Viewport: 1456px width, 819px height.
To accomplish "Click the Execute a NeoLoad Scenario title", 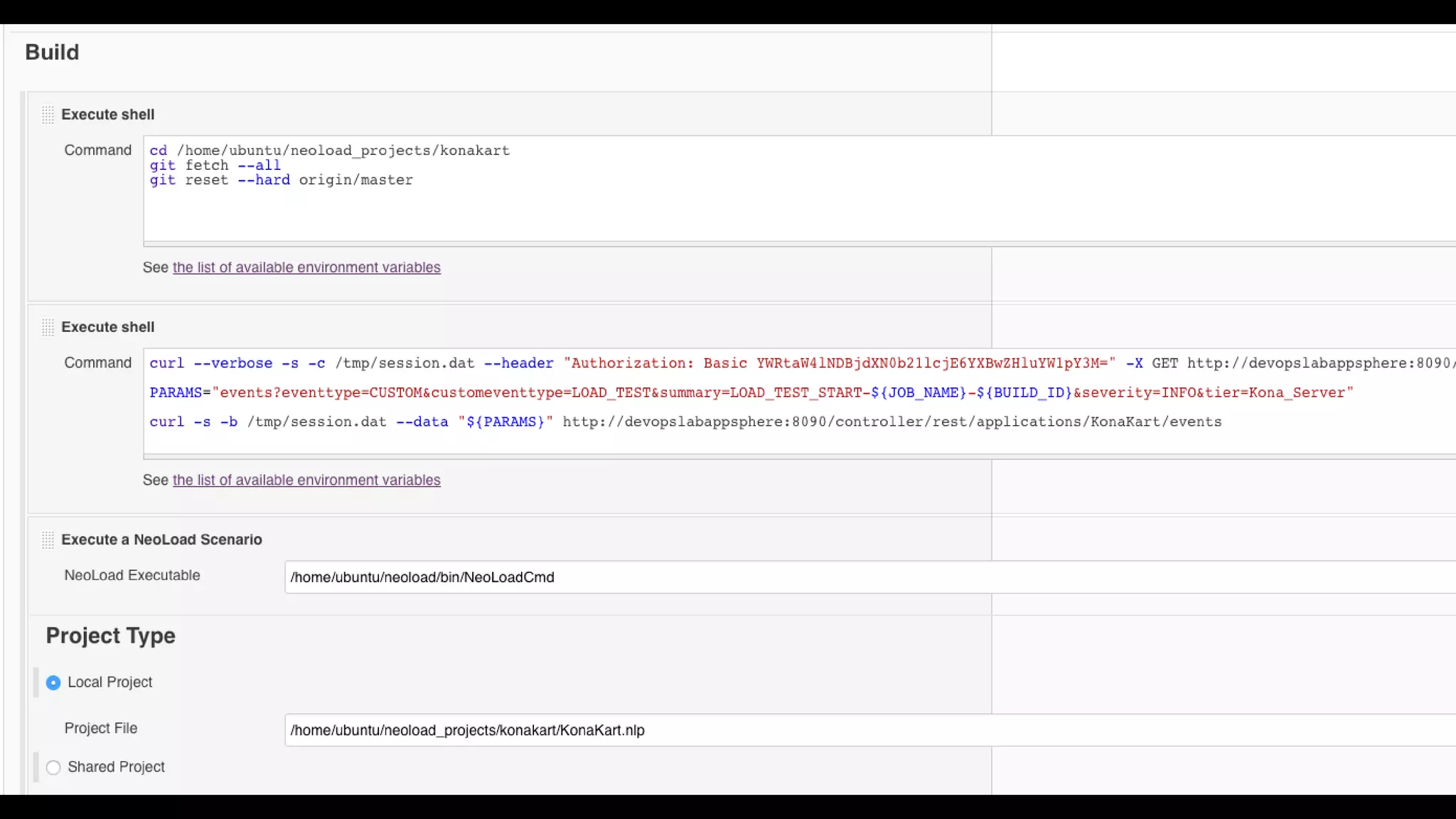I will pyautogui.click(x=161, y=540).
